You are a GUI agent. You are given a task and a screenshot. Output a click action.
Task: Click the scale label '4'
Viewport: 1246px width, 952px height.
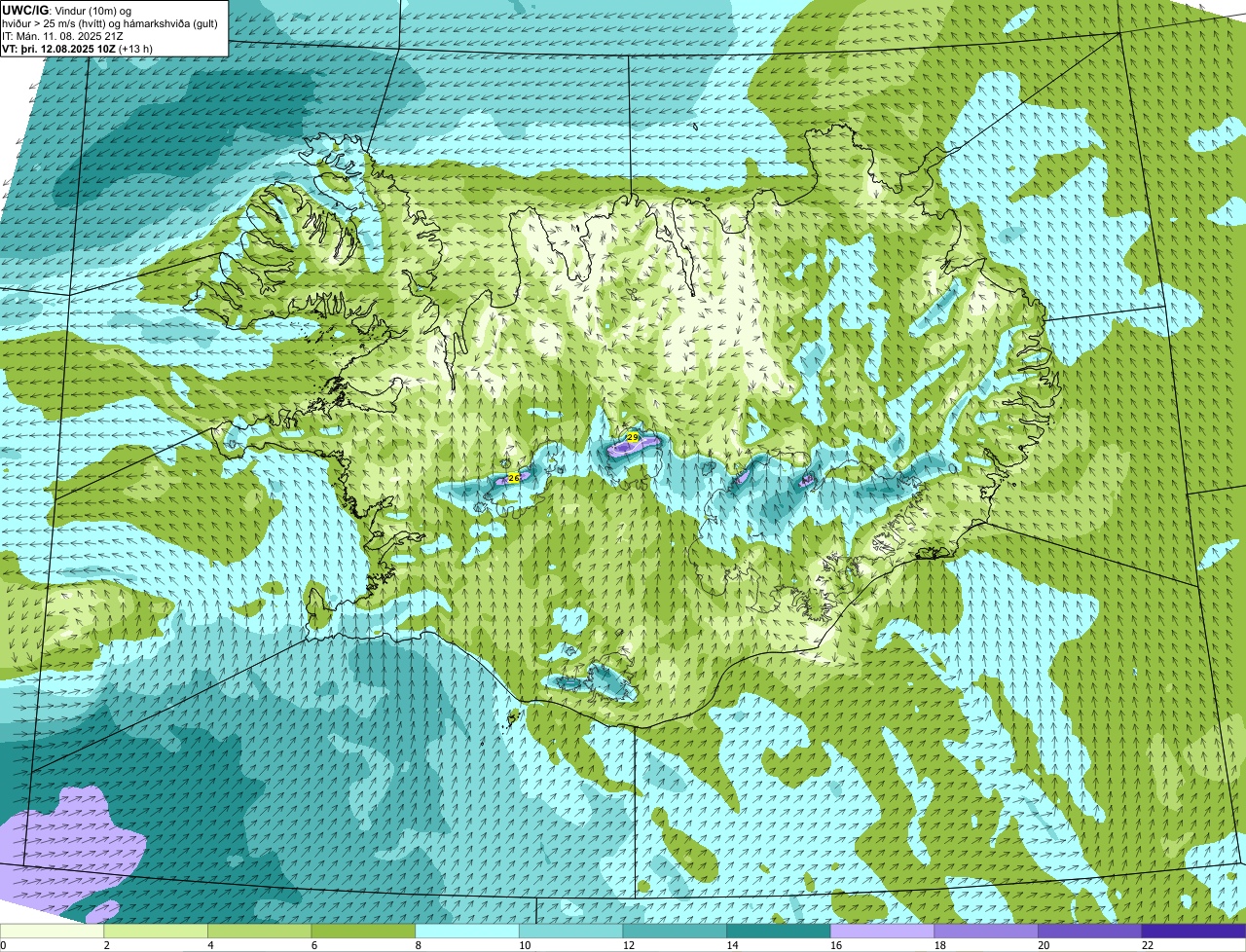[x=208, y=945]
